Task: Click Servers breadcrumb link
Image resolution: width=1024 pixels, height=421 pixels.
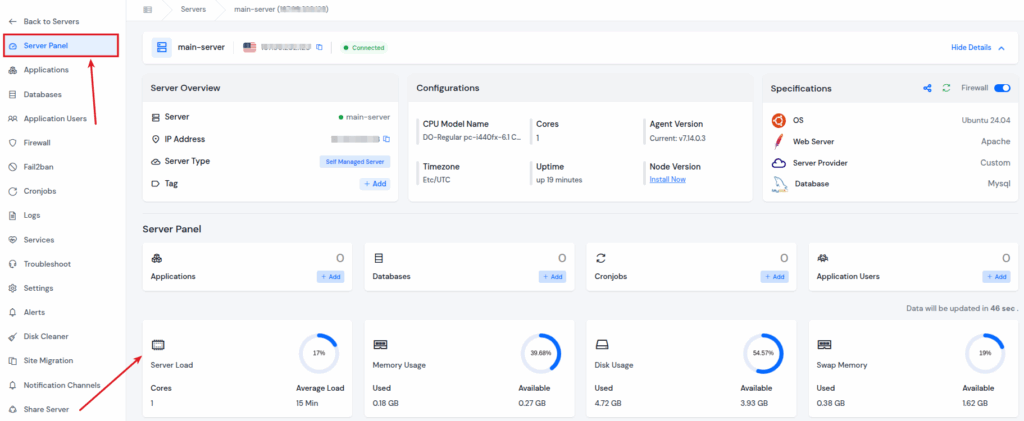Action: click(x=193, y=10)
